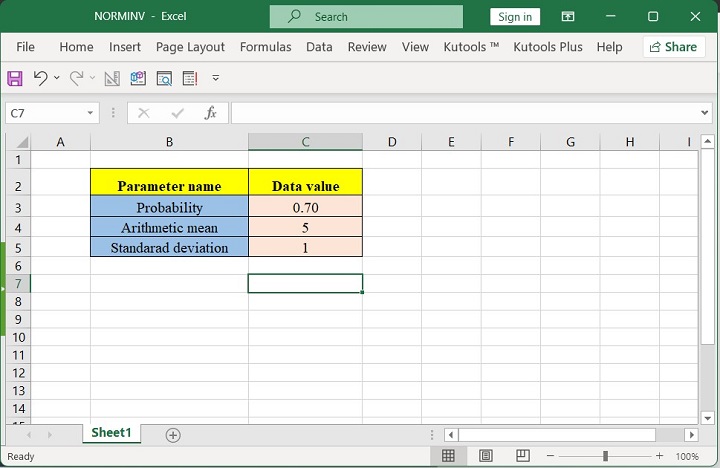Click into the Name Box showing C7

pyautogui.click(x=45, y=113)
